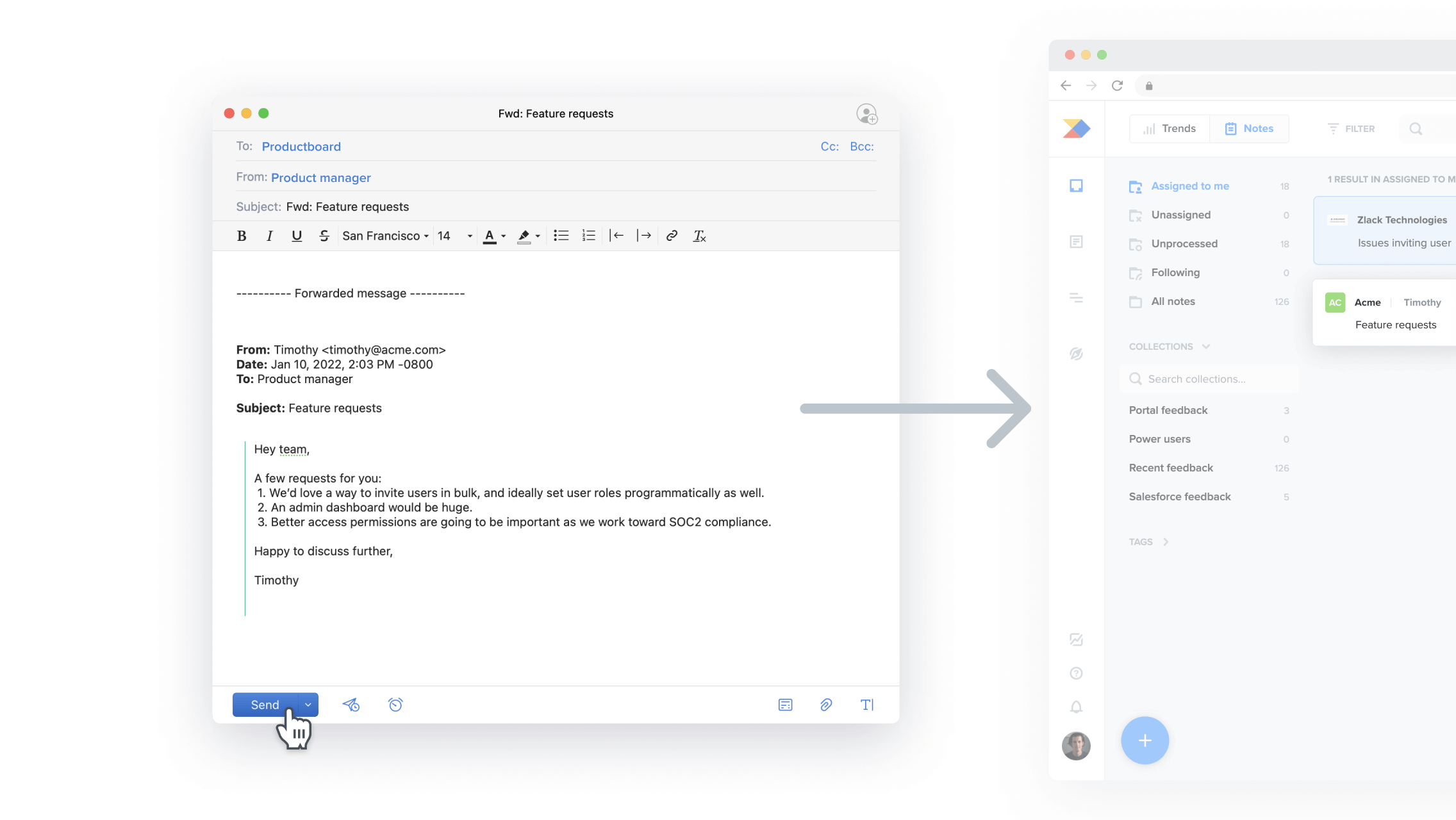This screenshot has width=1456, height=820.
Task: Reload the browser page
Action: (1118, 86)
